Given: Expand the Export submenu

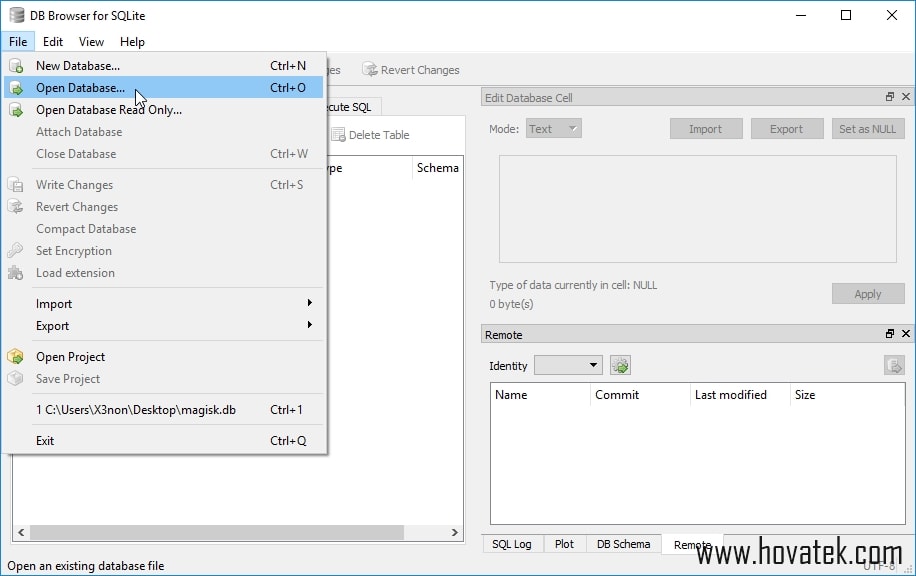Looking at the screenshot, I should tap(164, 326).
